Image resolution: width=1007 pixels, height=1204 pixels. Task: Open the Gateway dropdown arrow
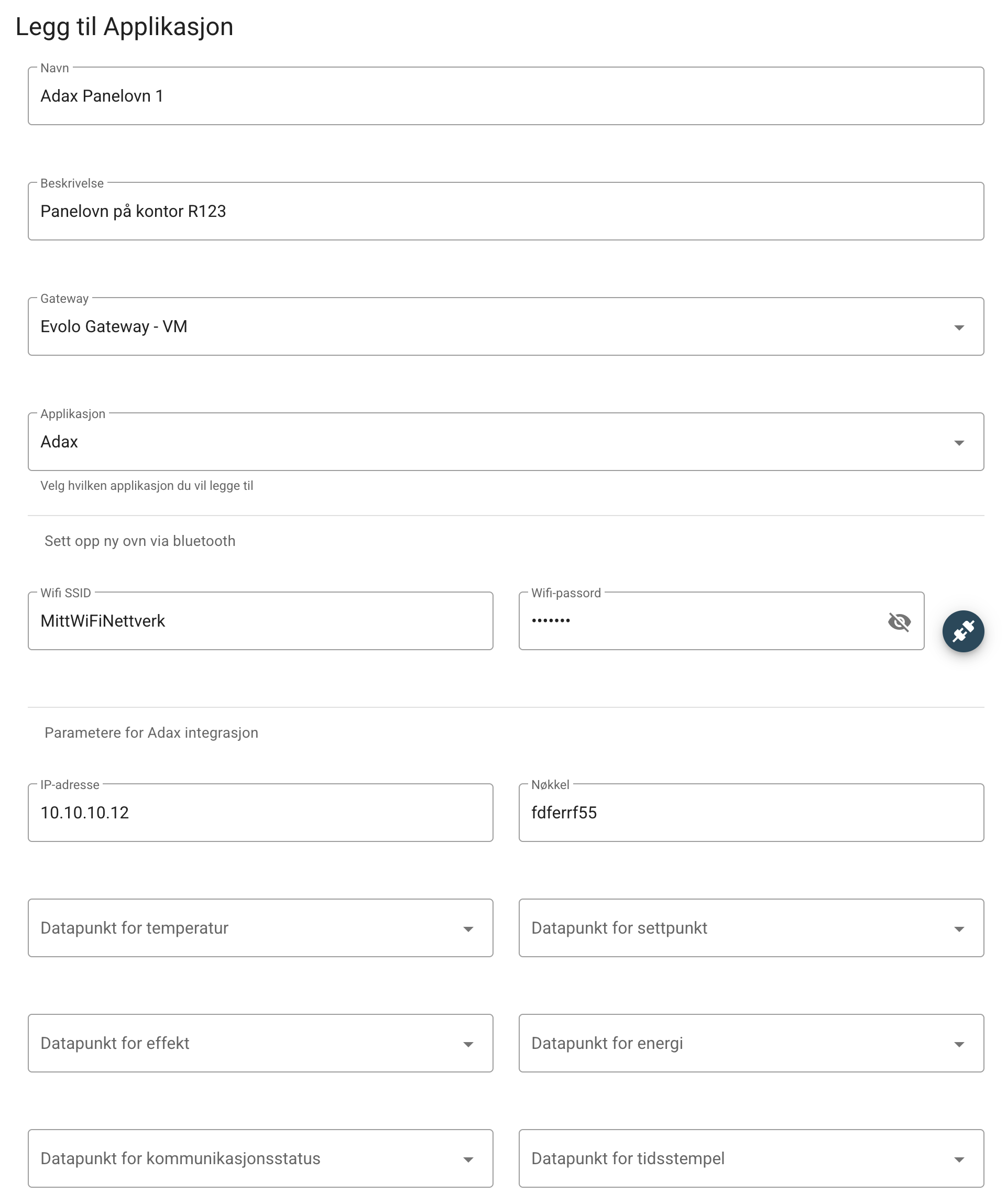point(959,327)
